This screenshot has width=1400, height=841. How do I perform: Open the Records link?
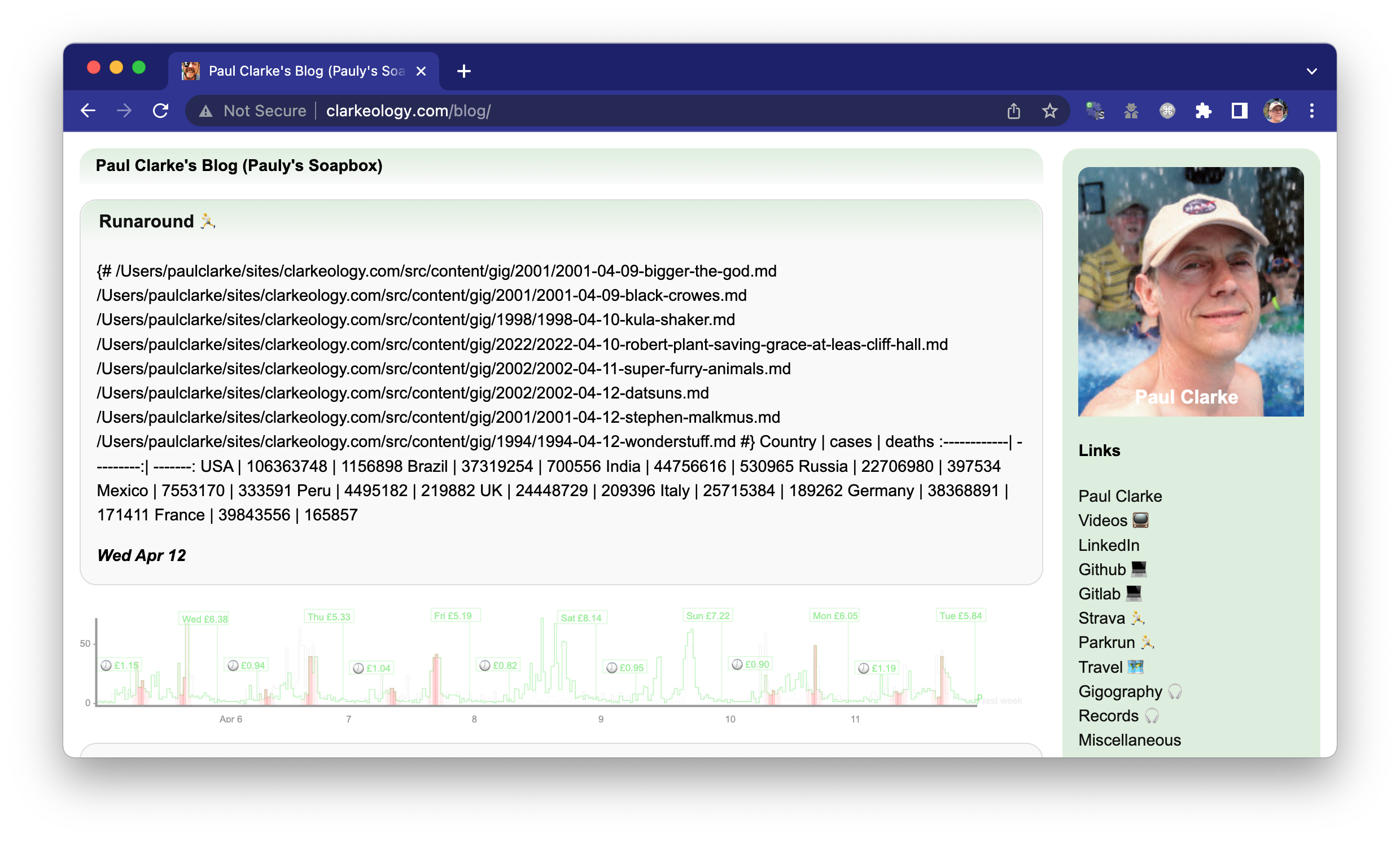click(x=1118, y=716)
